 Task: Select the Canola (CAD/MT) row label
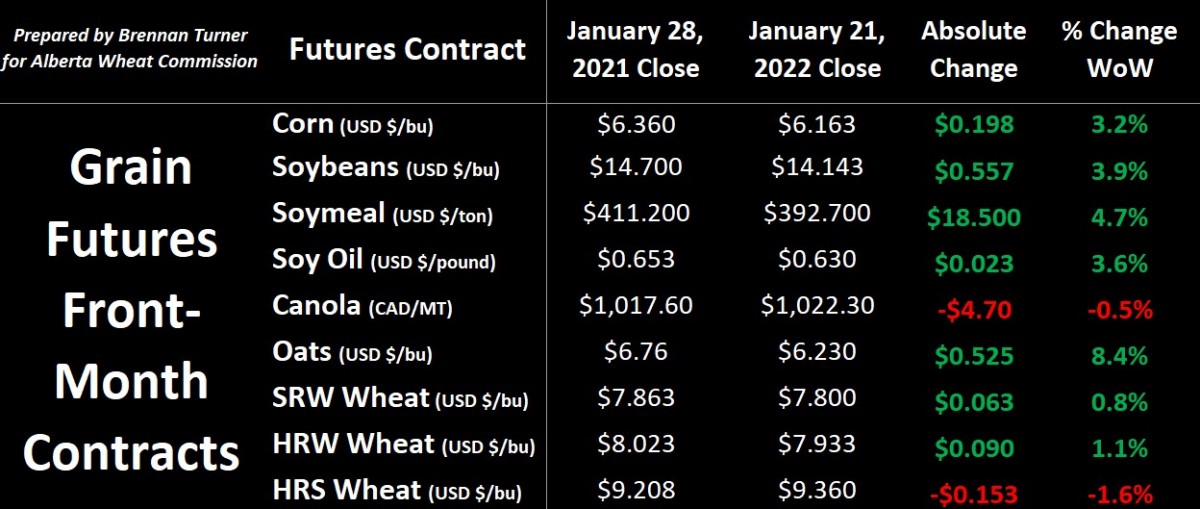pyautogui.click(x=362, y=306)
